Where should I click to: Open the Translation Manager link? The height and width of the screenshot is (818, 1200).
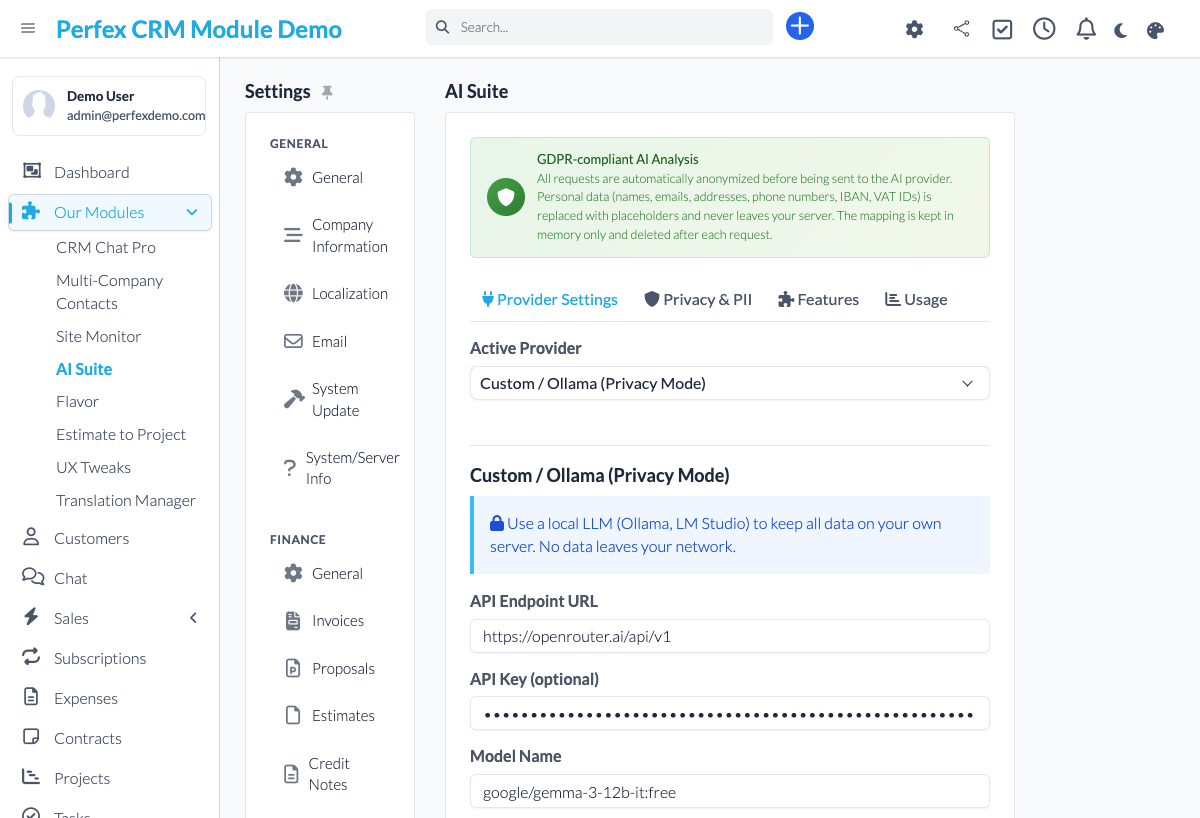click(x=126, y=500)
